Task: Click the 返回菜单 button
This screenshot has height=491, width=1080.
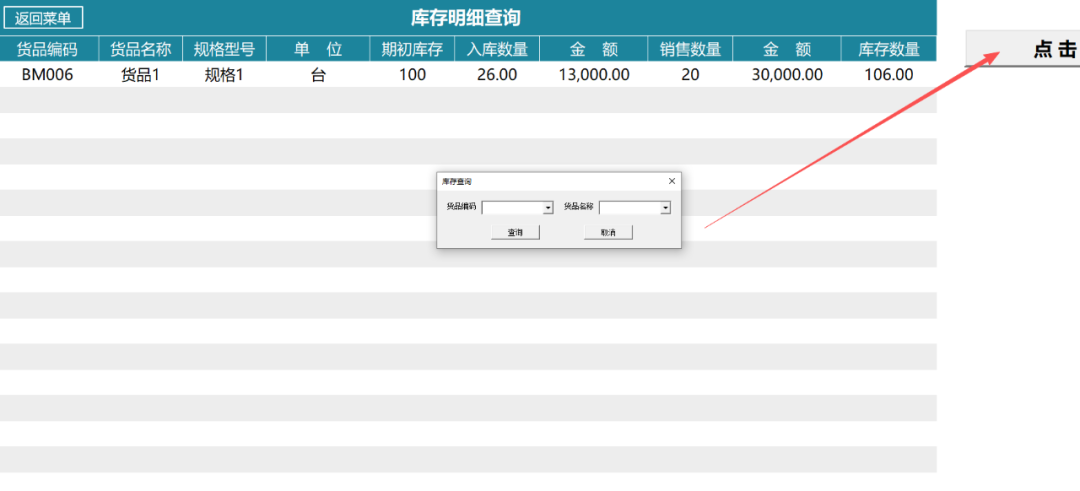Action: coord(43,18)
